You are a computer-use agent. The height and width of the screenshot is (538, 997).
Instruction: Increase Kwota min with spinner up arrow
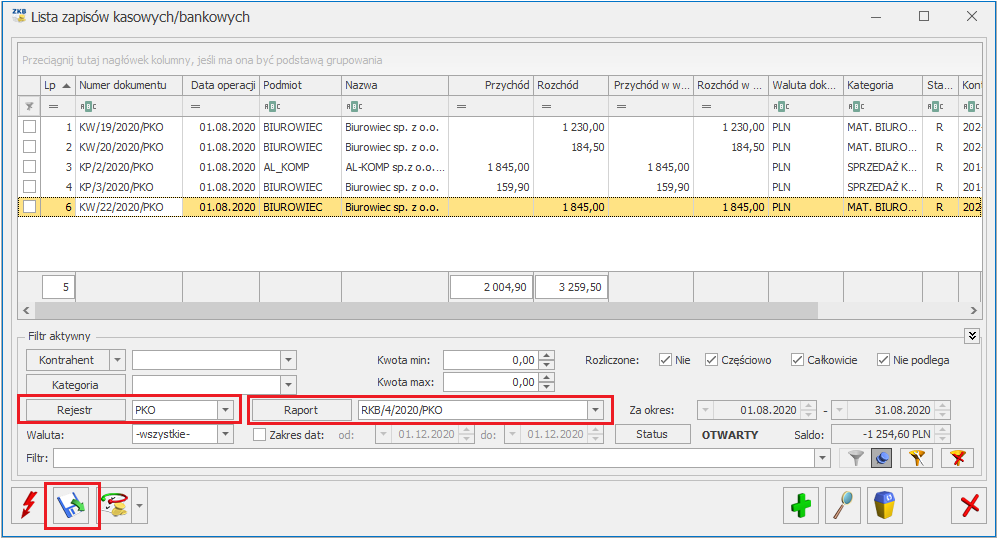point(546,355)
